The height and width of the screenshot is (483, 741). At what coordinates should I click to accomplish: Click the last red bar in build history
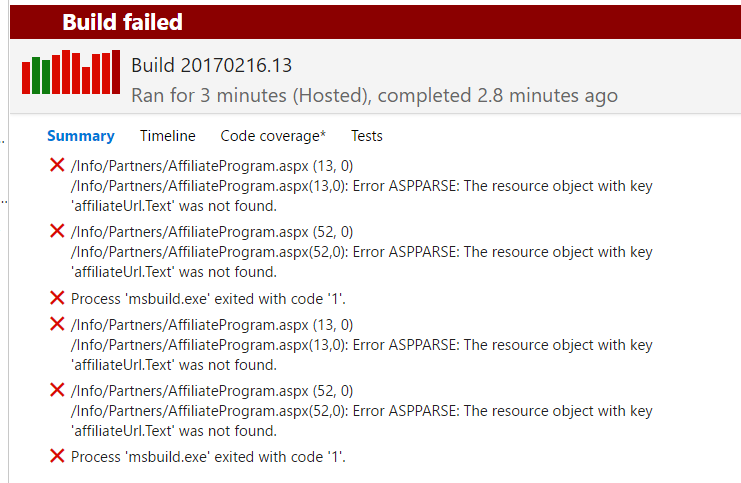click(x=116, y=72)
